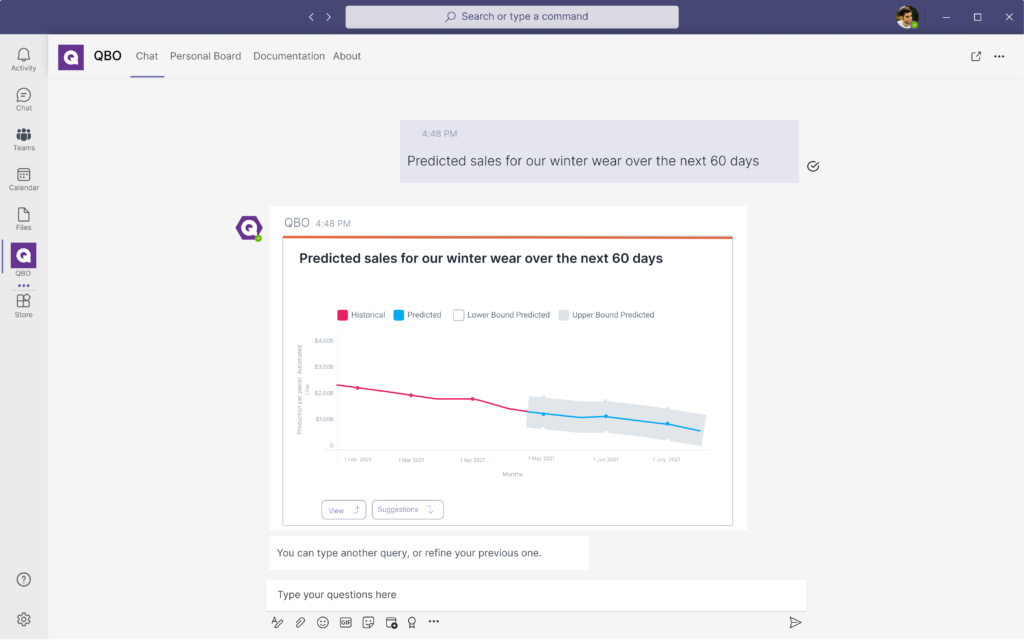Insert a GIF using the GIF icon
This screenshot has height=640, width=1024.
pyautogui.click(x=346, y=622)
